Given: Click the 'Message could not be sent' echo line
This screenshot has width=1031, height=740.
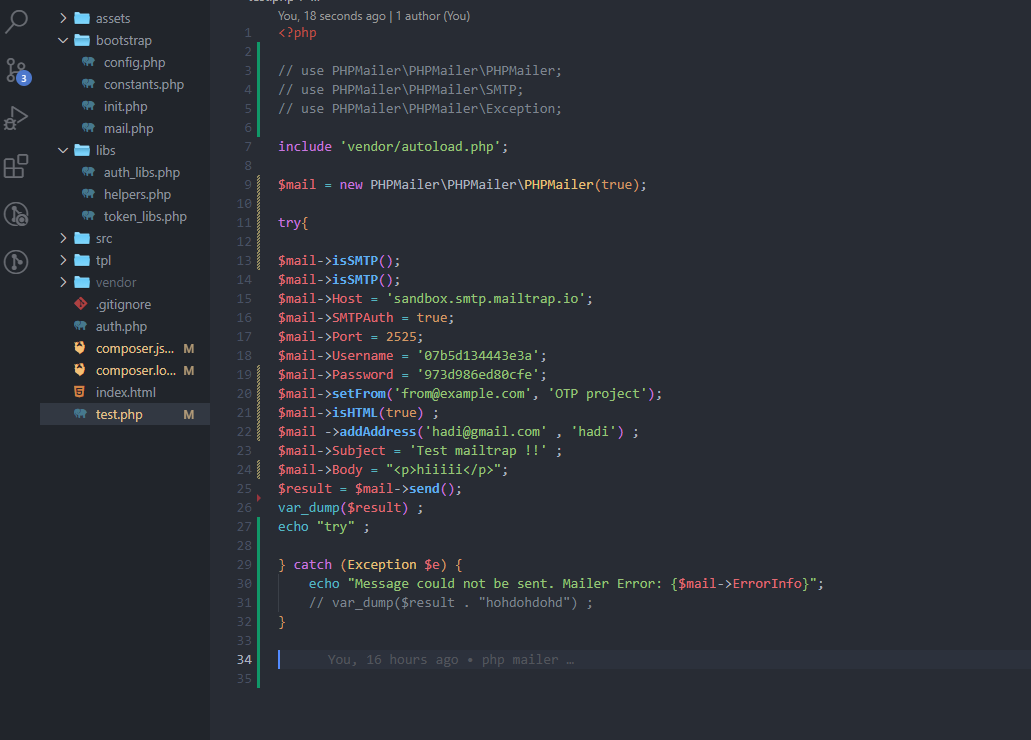Looking at the screenshot, I should pyautogui.click(x=566, y=584).
